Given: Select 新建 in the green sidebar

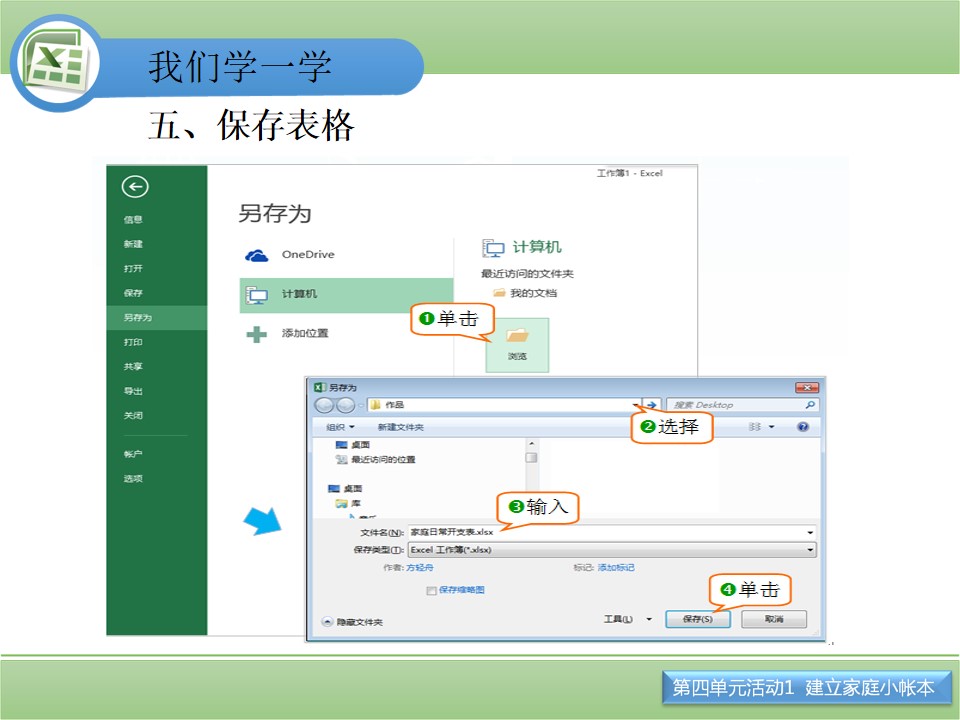Looking at the screenshot, I should coord(133,244).
